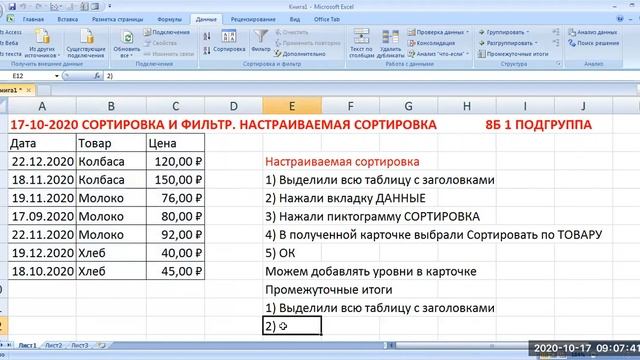Screen dimensions: 640x360
Task: Click the Hide Detail icon next to Разгруппировать
Action: point(556,43)
